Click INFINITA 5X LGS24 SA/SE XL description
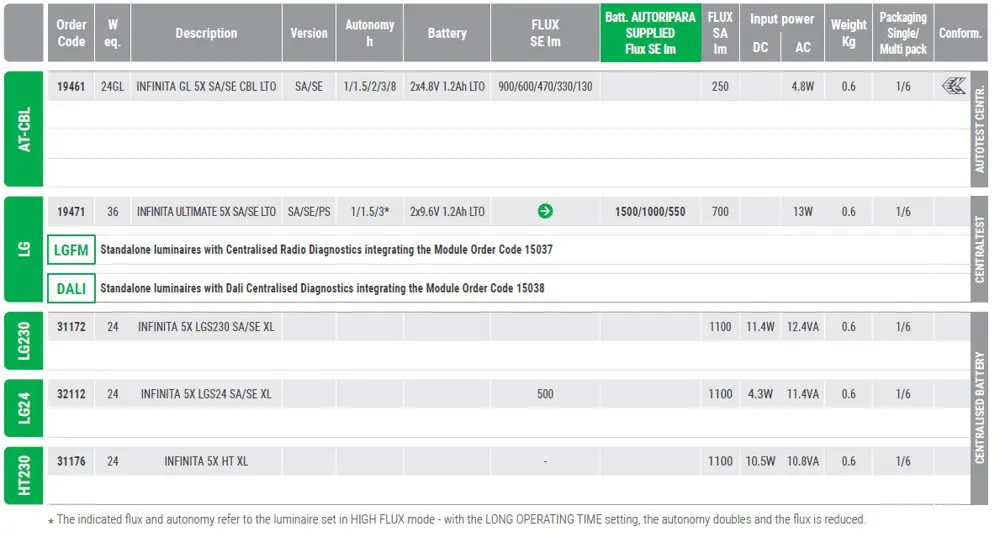Image resolution: width=1000 pixels, height=537 pixels. [206, 394]
